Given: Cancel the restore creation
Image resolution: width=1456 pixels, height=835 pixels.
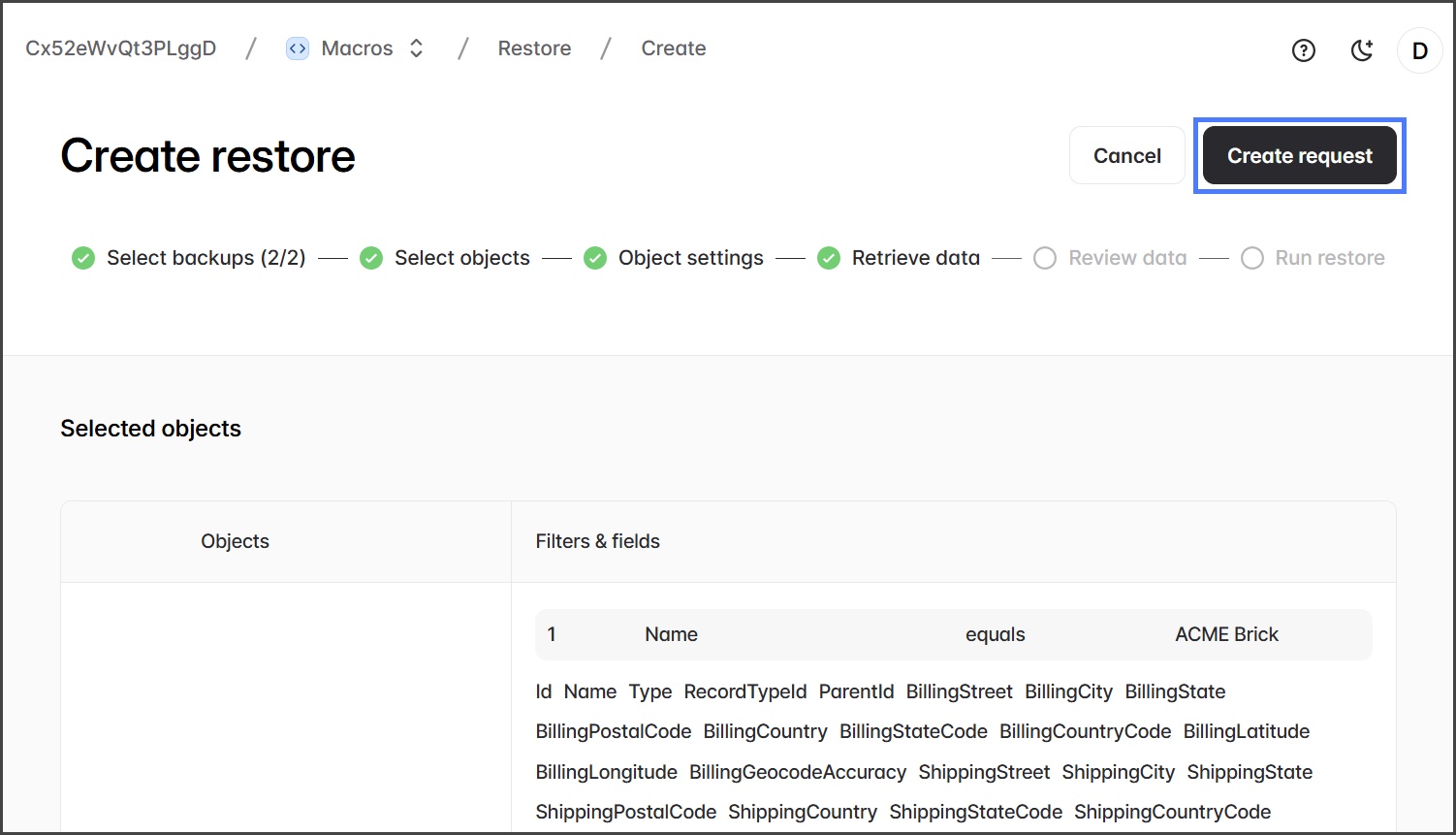Looking at the screenshot, I should pyautogui.click(x=1126, y=156).
